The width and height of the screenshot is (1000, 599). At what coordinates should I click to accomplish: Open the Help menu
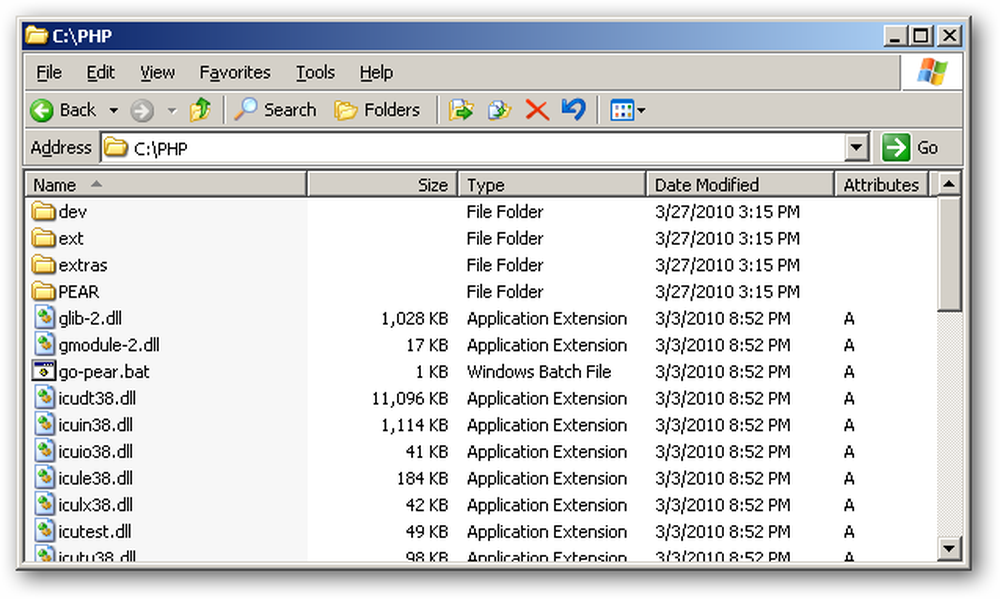pyautogui.click(x=376, y=73)
